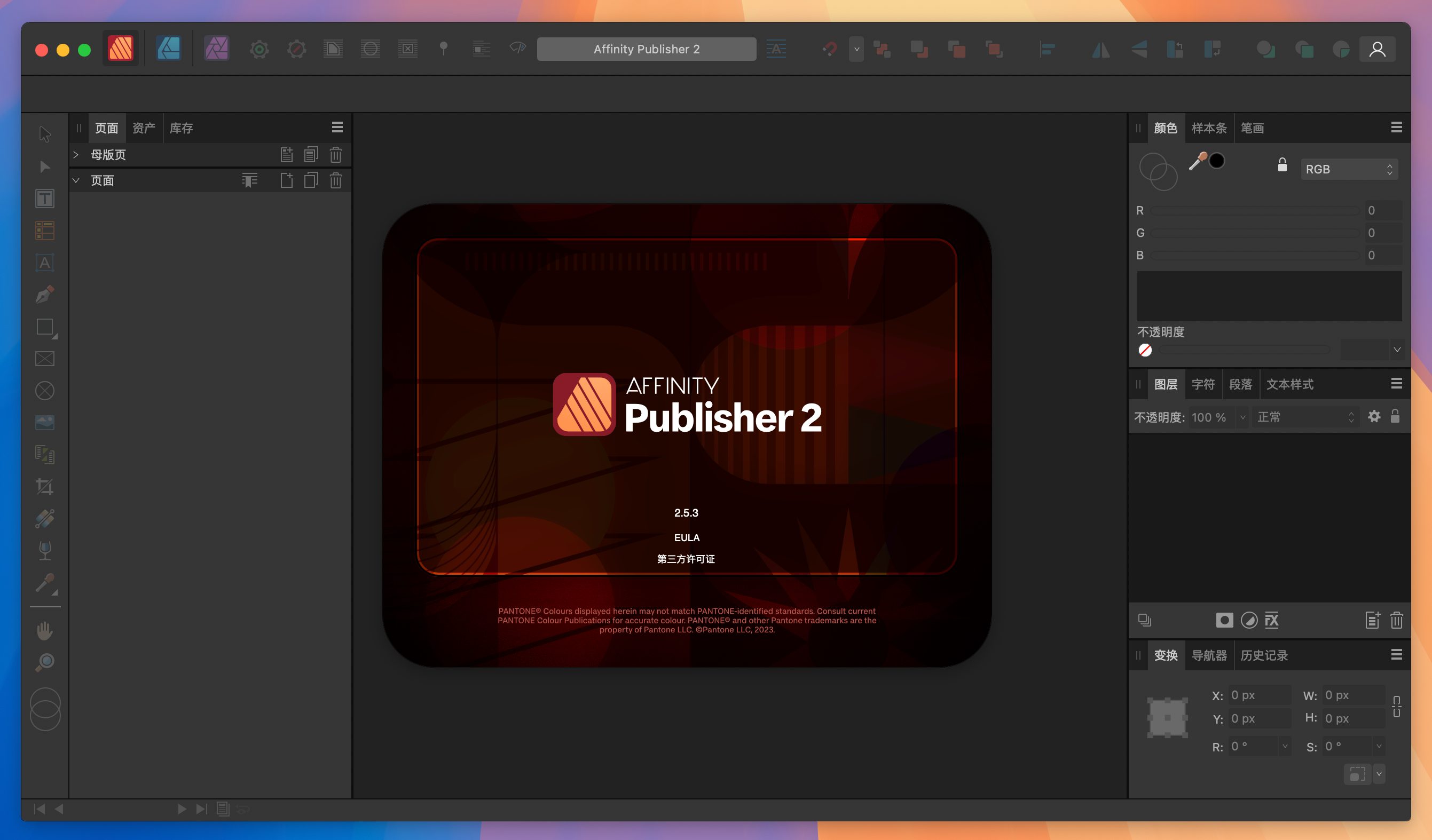
Task: Delete layer with trash icon in layers panel
Action: [1396, 620]
